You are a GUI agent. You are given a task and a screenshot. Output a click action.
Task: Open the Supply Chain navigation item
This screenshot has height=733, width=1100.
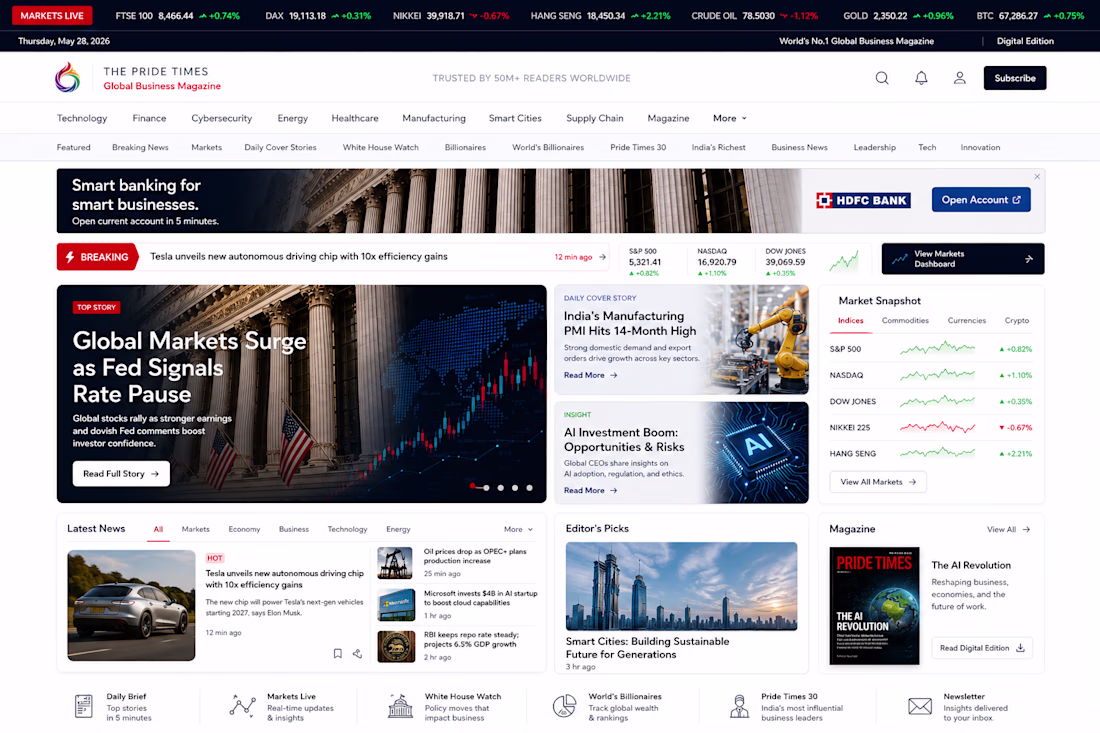[x=595, y=118]
